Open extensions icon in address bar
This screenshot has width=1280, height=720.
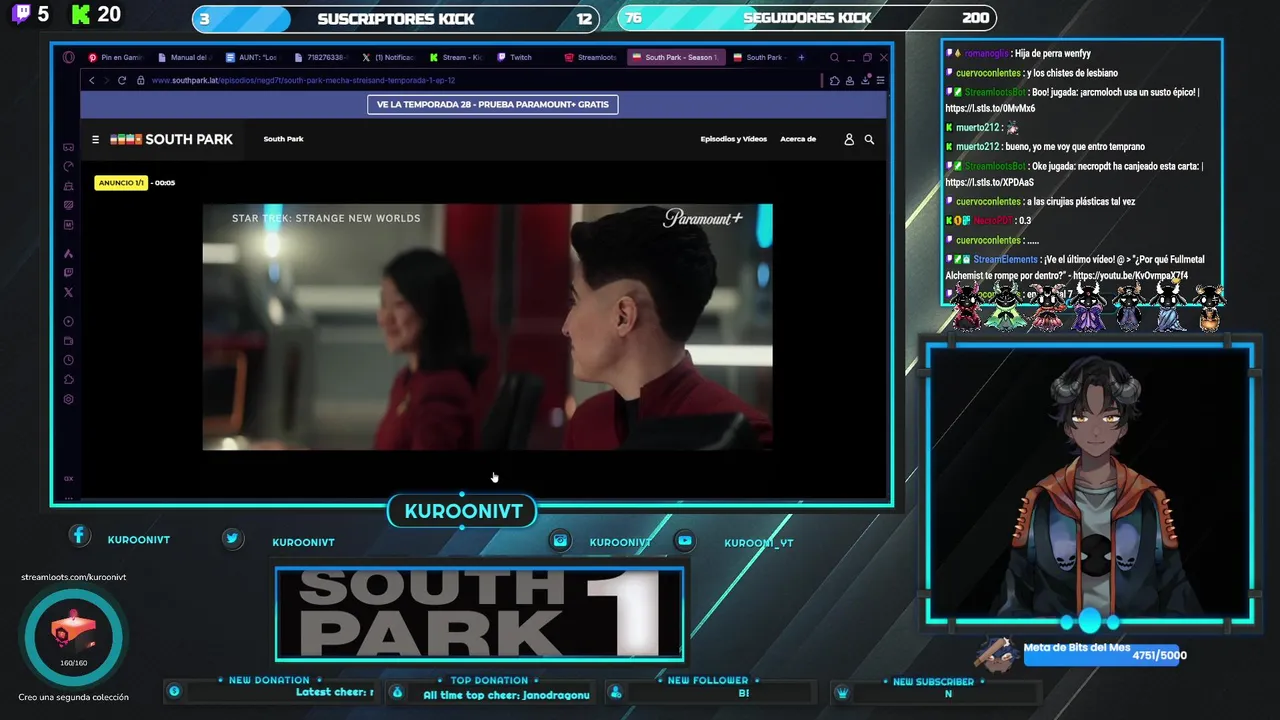(x=835, y=80)
